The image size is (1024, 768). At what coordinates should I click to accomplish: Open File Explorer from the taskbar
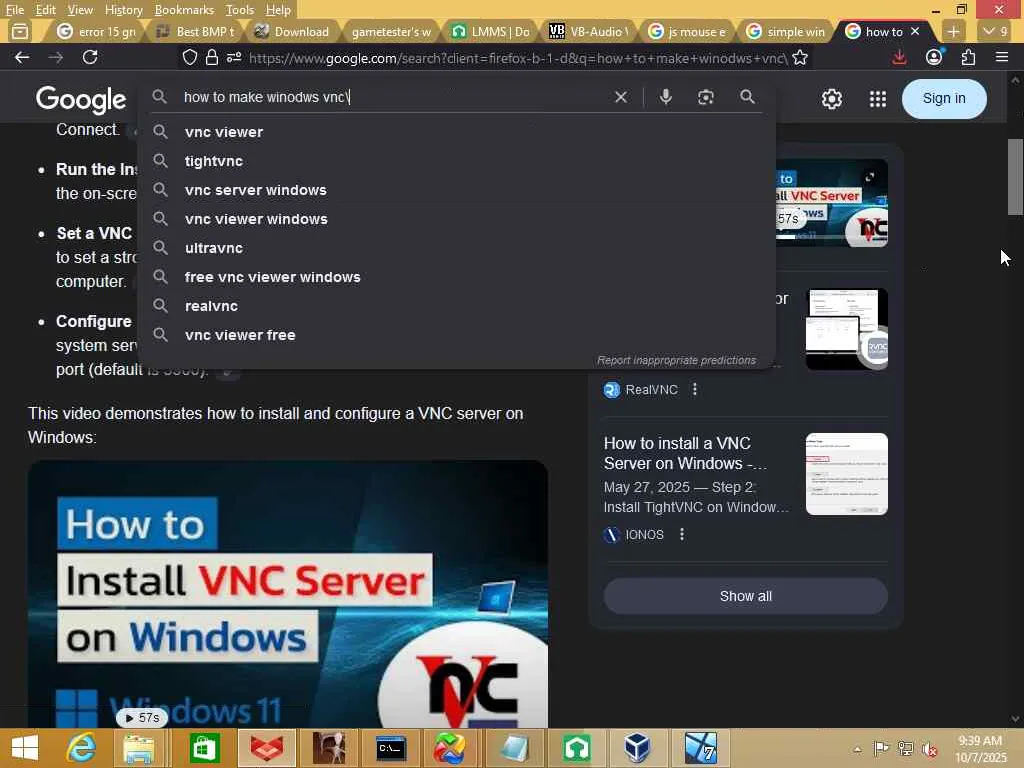coord(138,748)
